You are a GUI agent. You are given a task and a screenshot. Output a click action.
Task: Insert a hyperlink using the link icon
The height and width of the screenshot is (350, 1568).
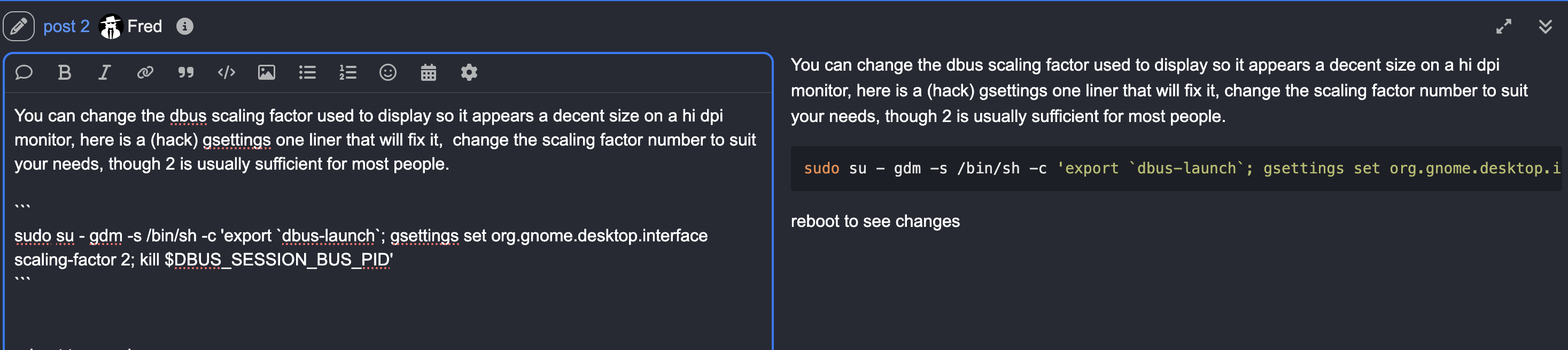(145, 73)
